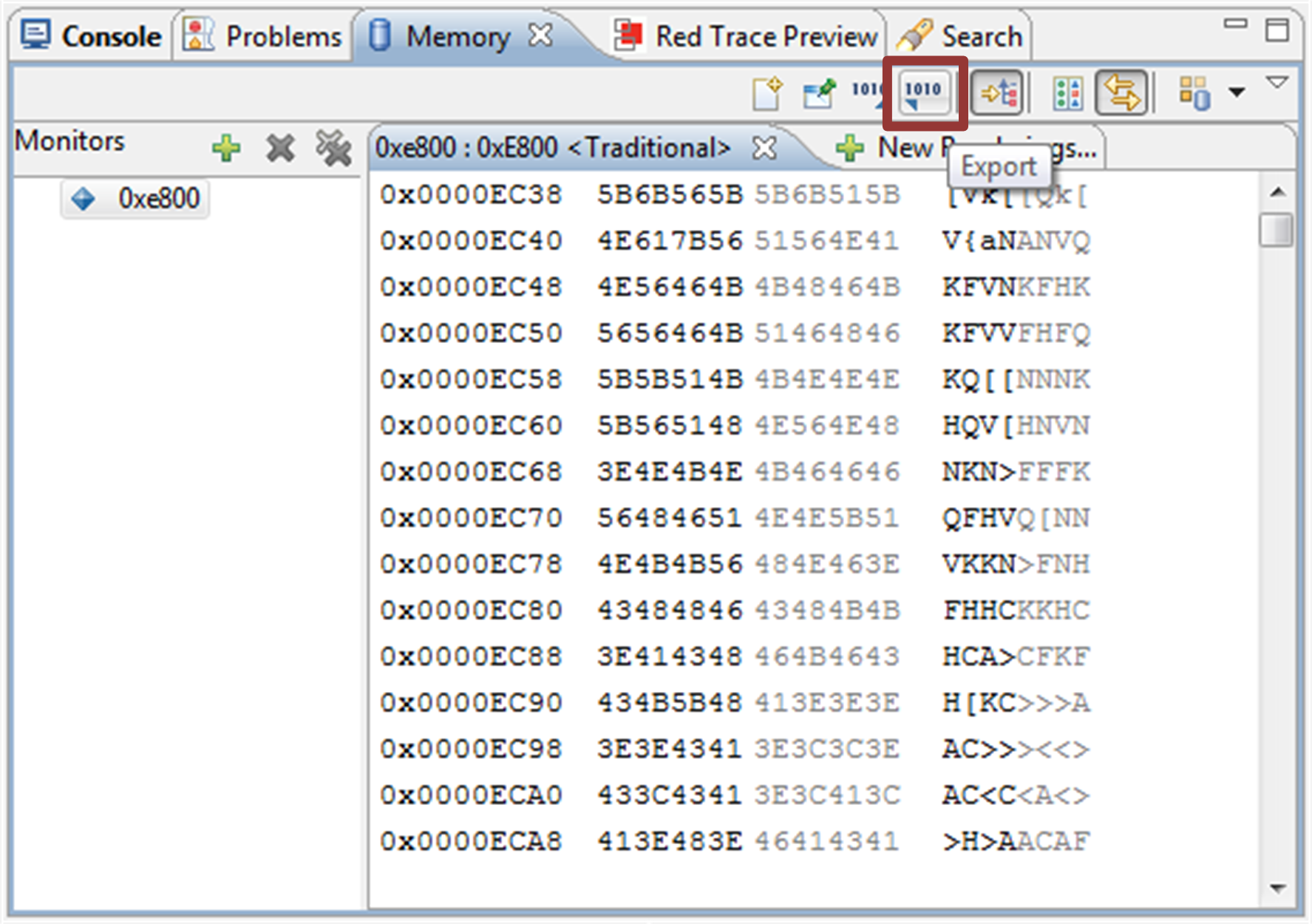Viewport: 1312px width, 924px height.
Task: Minimize the Memory view panel
Action: [1235, 24]
